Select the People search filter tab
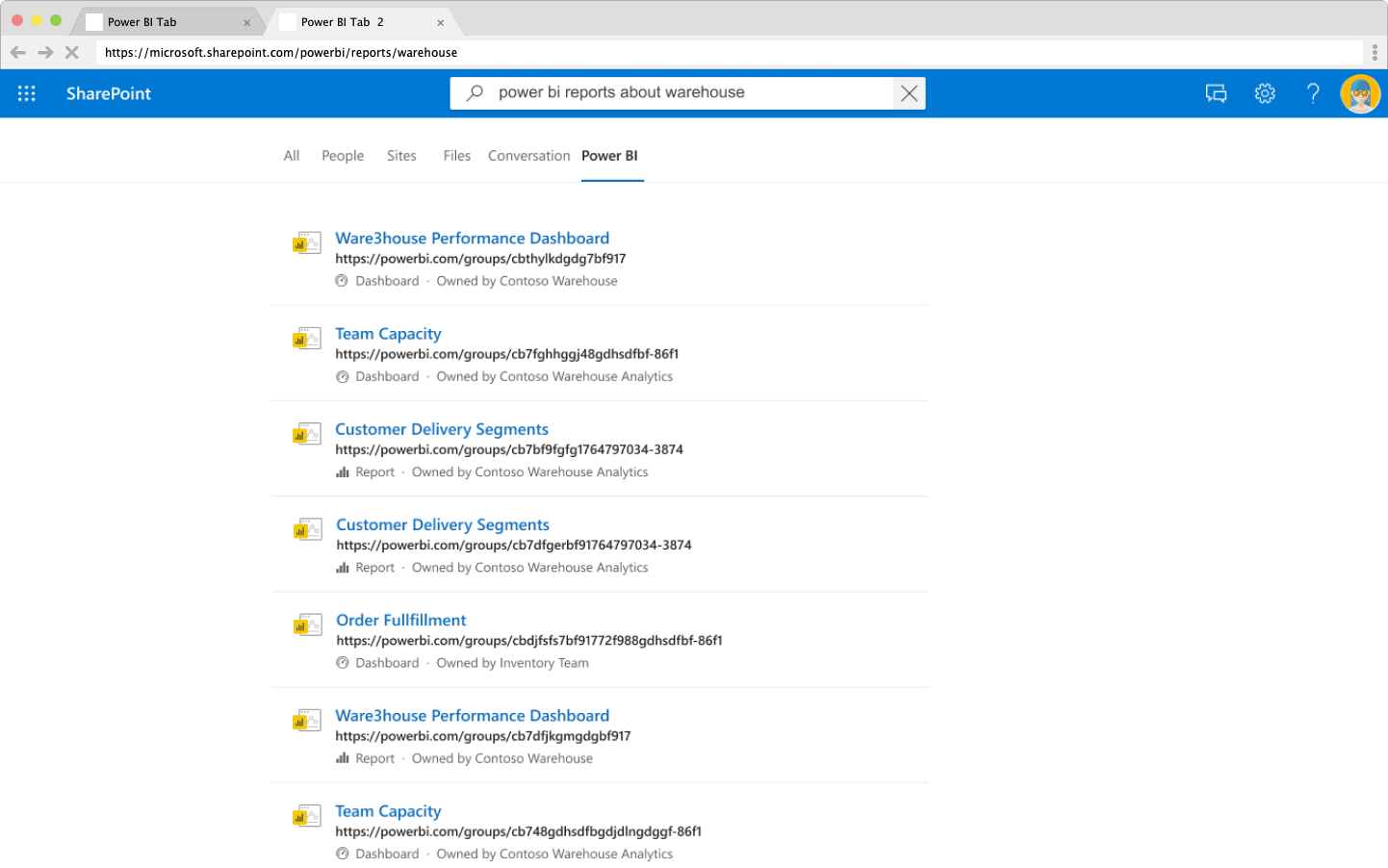 [343, 156]
